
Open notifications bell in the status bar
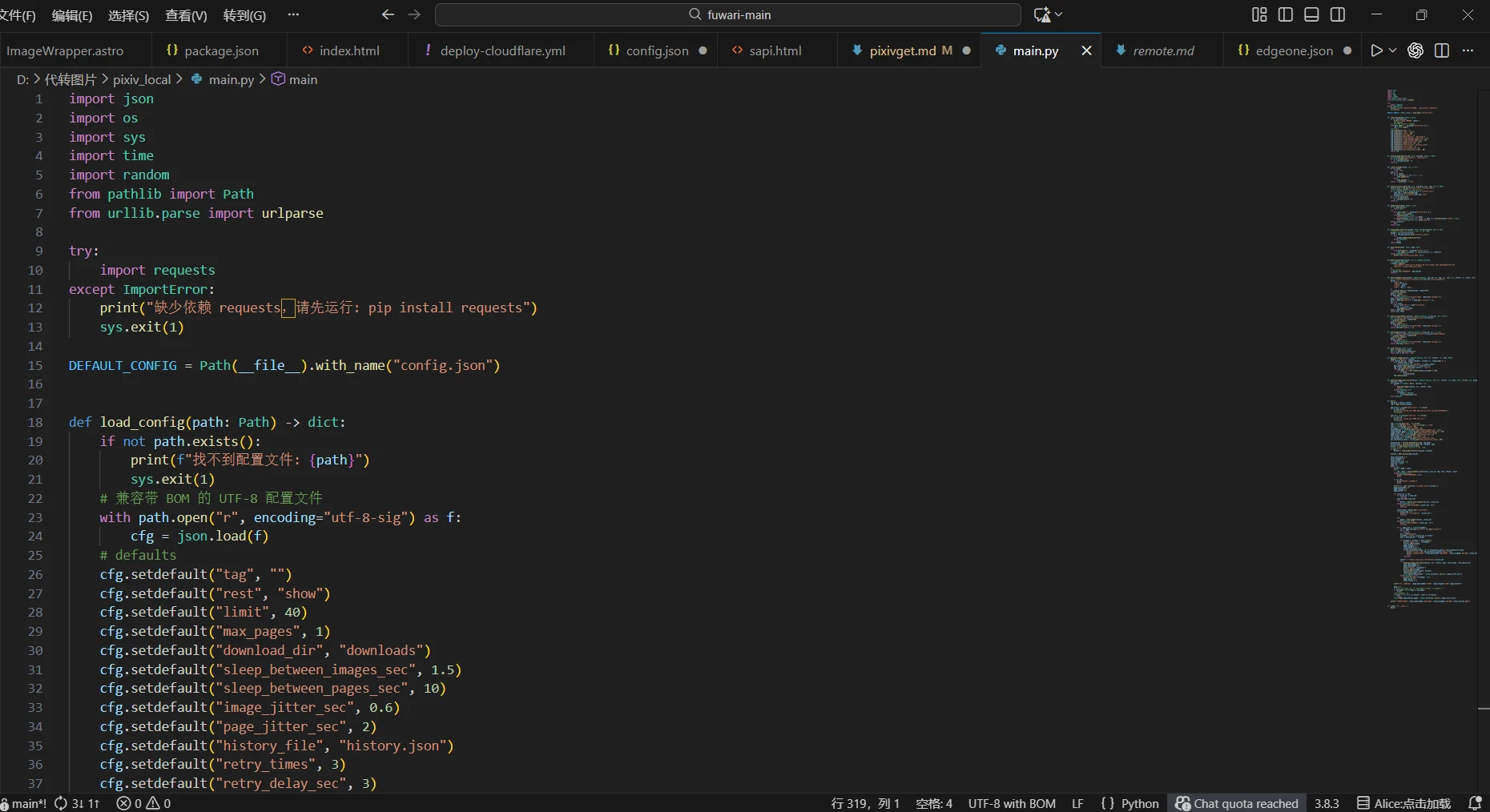point(1475,803)
